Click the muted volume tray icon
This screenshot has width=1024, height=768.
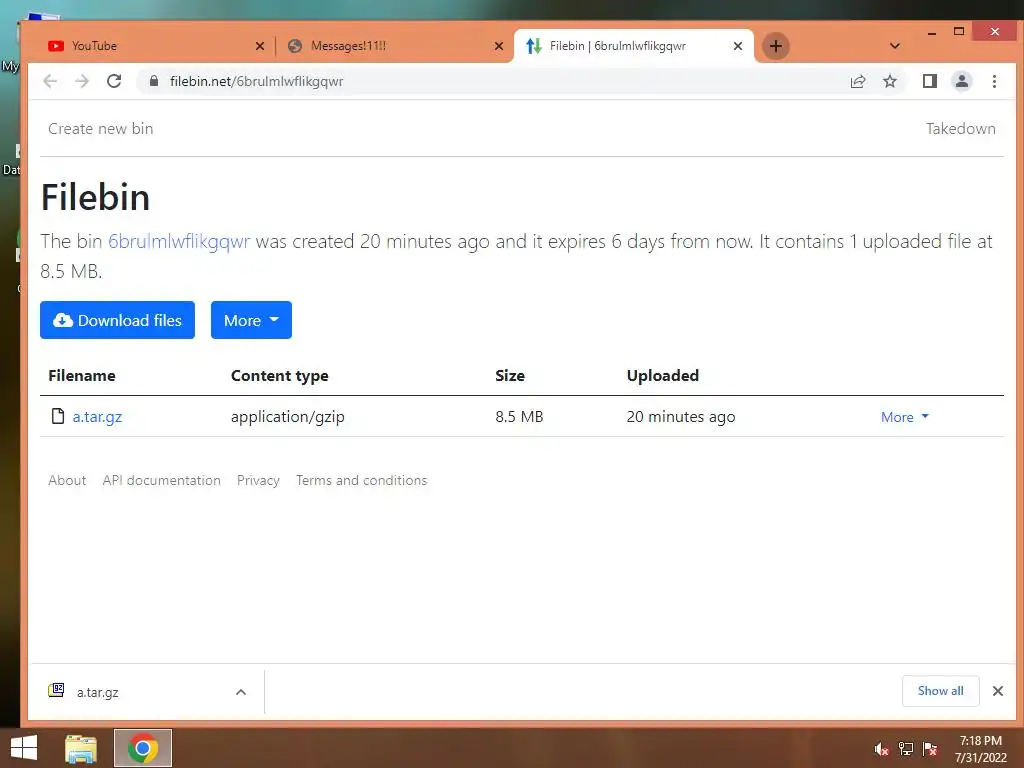tap(881, 749)
